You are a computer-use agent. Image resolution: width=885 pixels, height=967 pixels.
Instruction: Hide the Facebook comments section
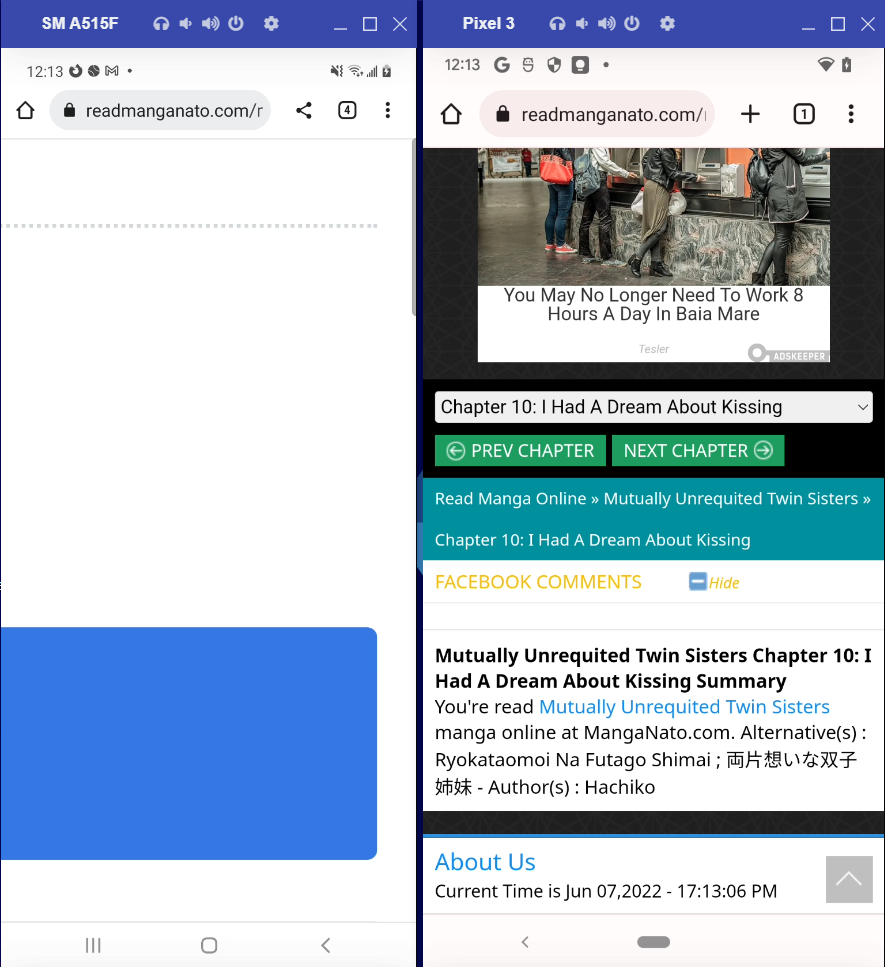tap(713, 582)
